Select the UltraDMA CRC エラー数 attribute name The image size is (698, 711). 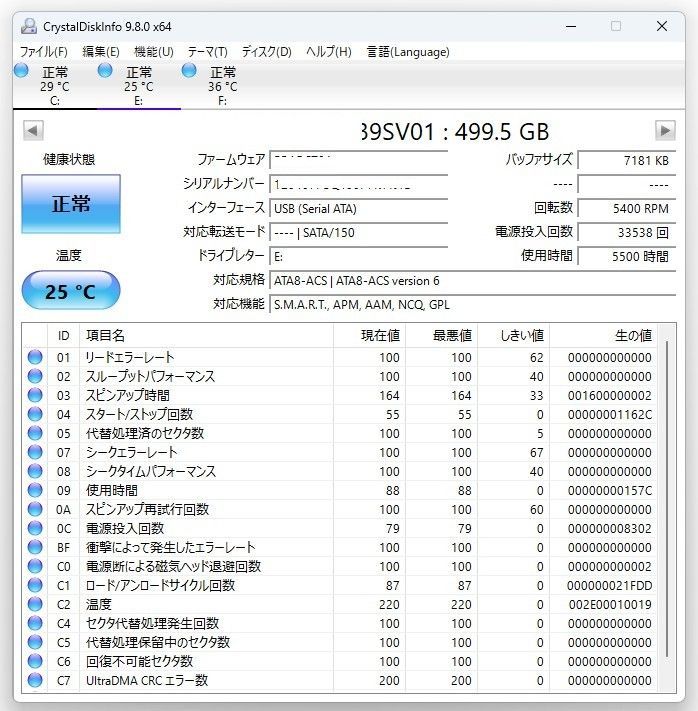pyautogui.click(x=147, y=681)
